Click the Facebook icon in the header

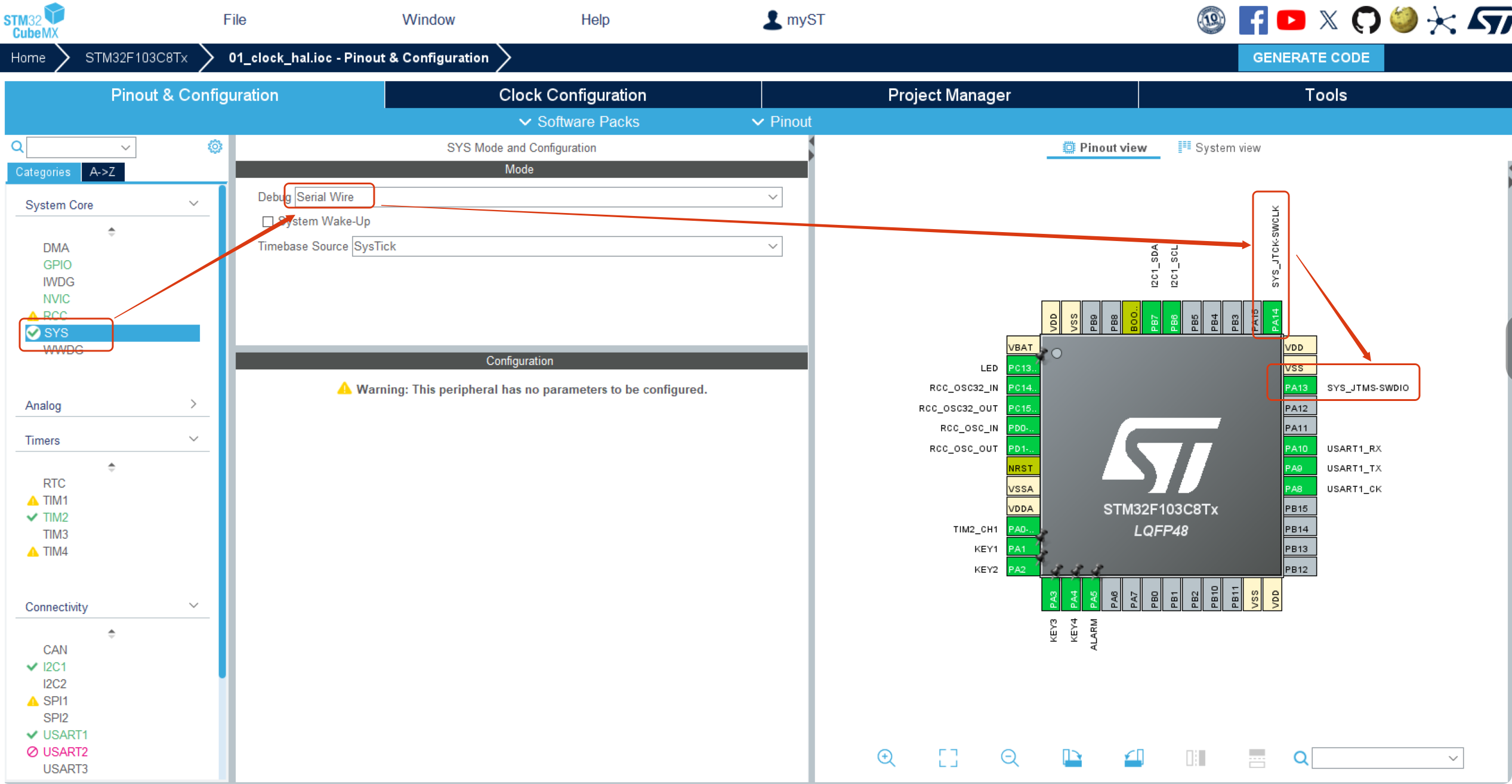click(x=1252, y=20)
